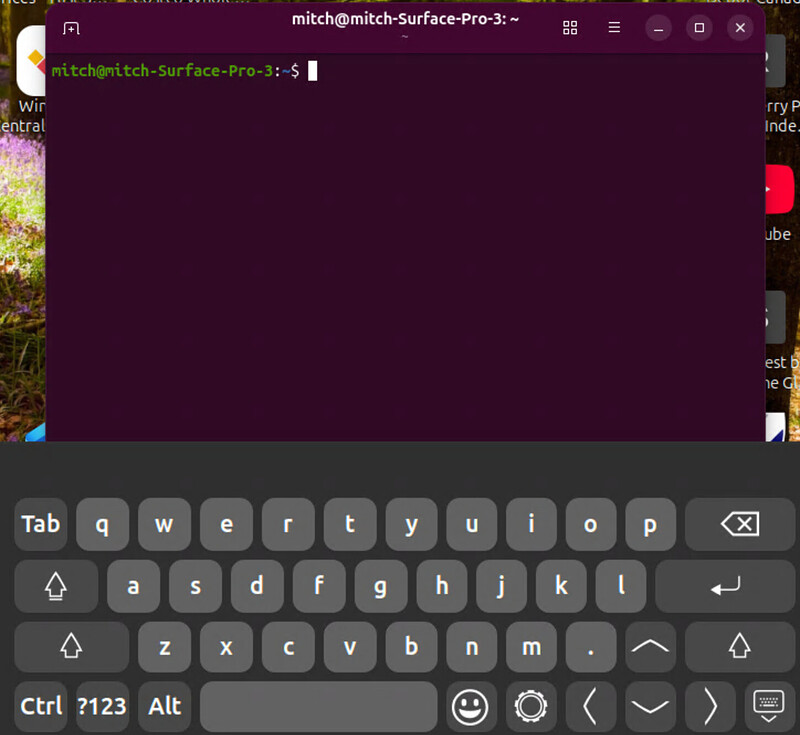800x735 pixels.
Task: Tap the w key
Action: (x=164, y=524)
